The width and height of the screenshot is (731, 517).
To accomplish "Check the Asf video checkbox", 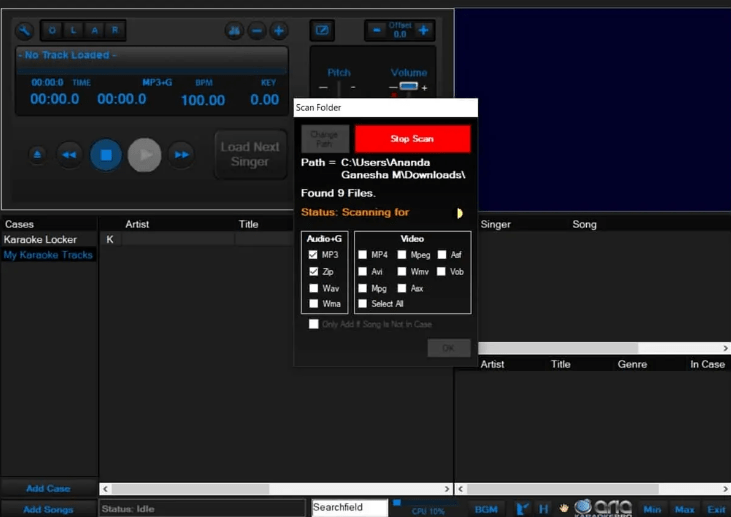I will click(x=441, y=255).
